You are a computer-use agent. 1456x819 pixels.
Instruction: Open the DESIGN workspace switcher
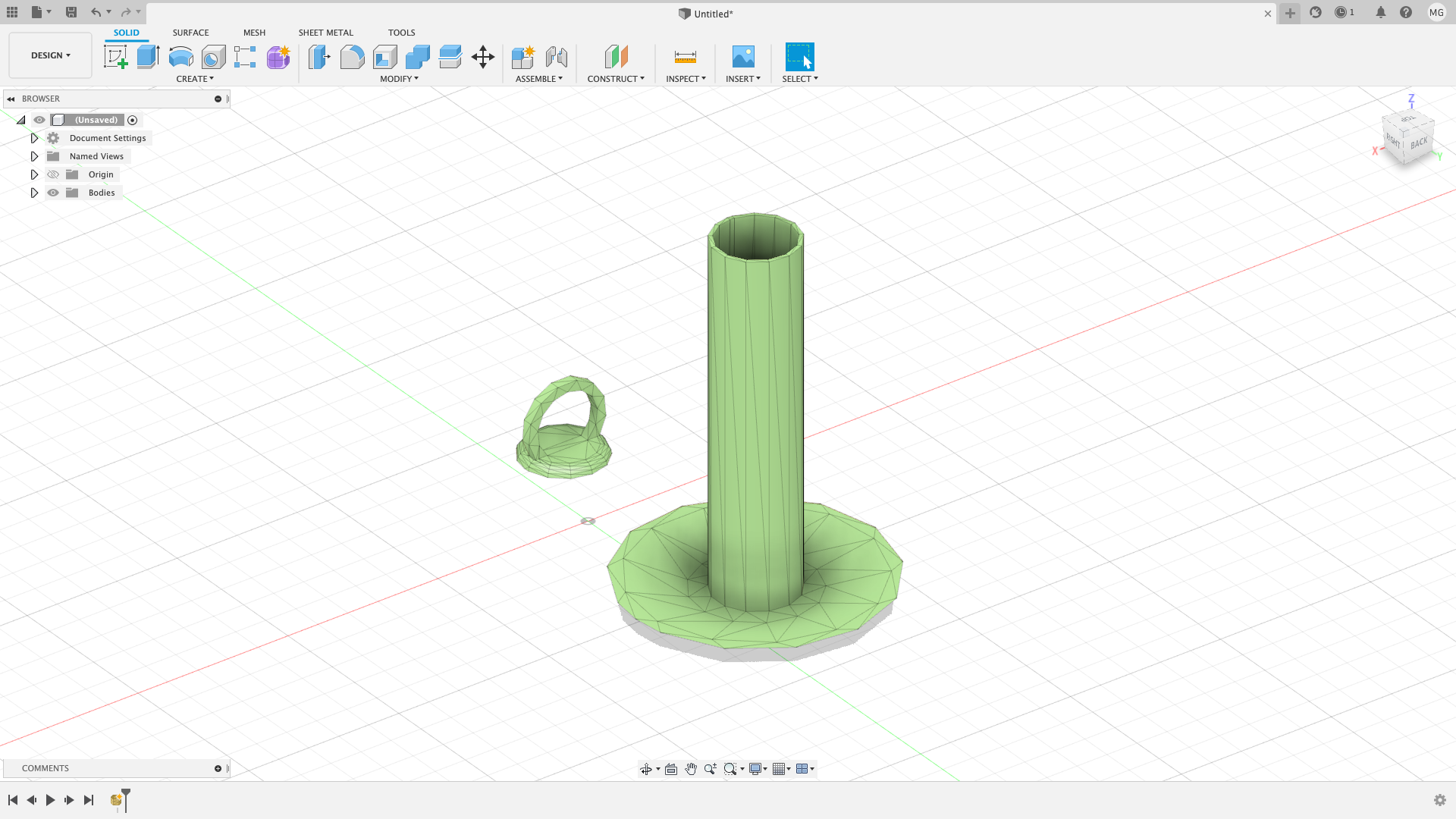[x=50, y=55]
